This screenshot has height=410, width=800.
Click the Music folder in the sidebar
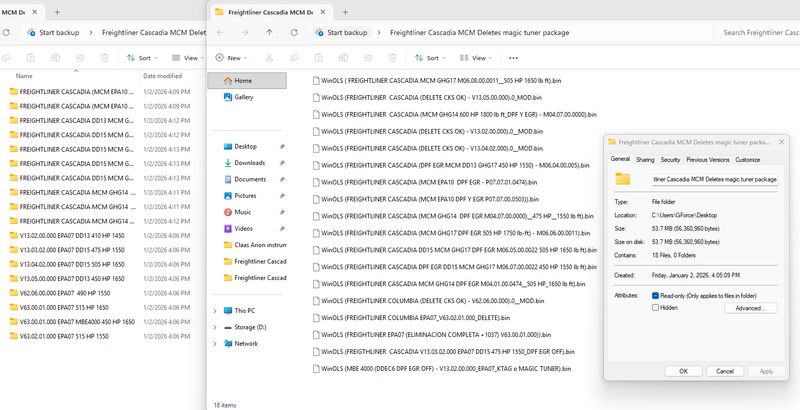click(x=243, y=212)
